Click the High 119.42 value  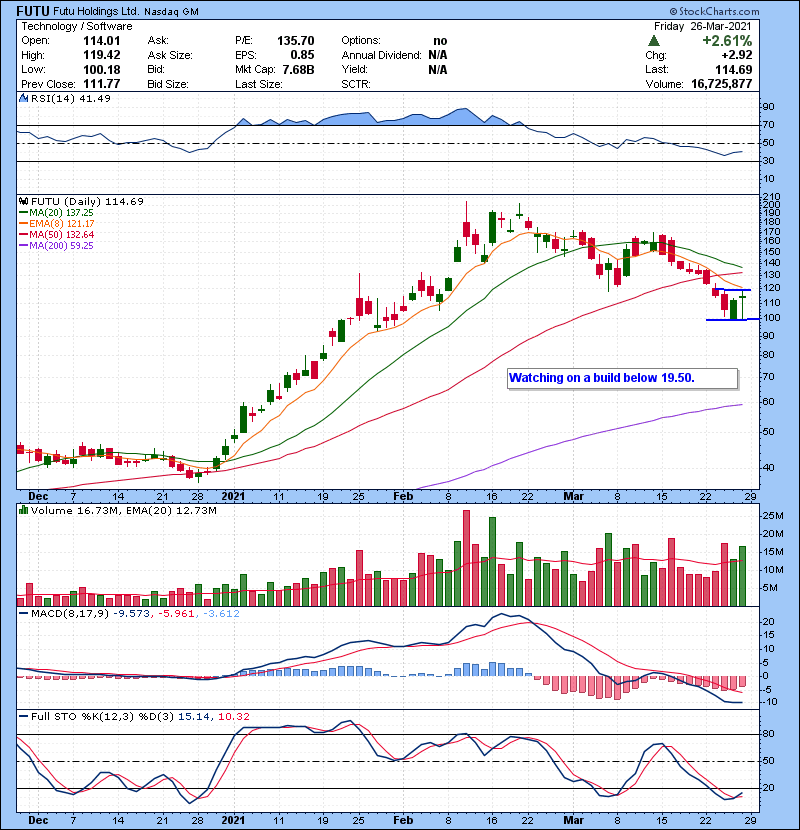[x=102, y=55]
